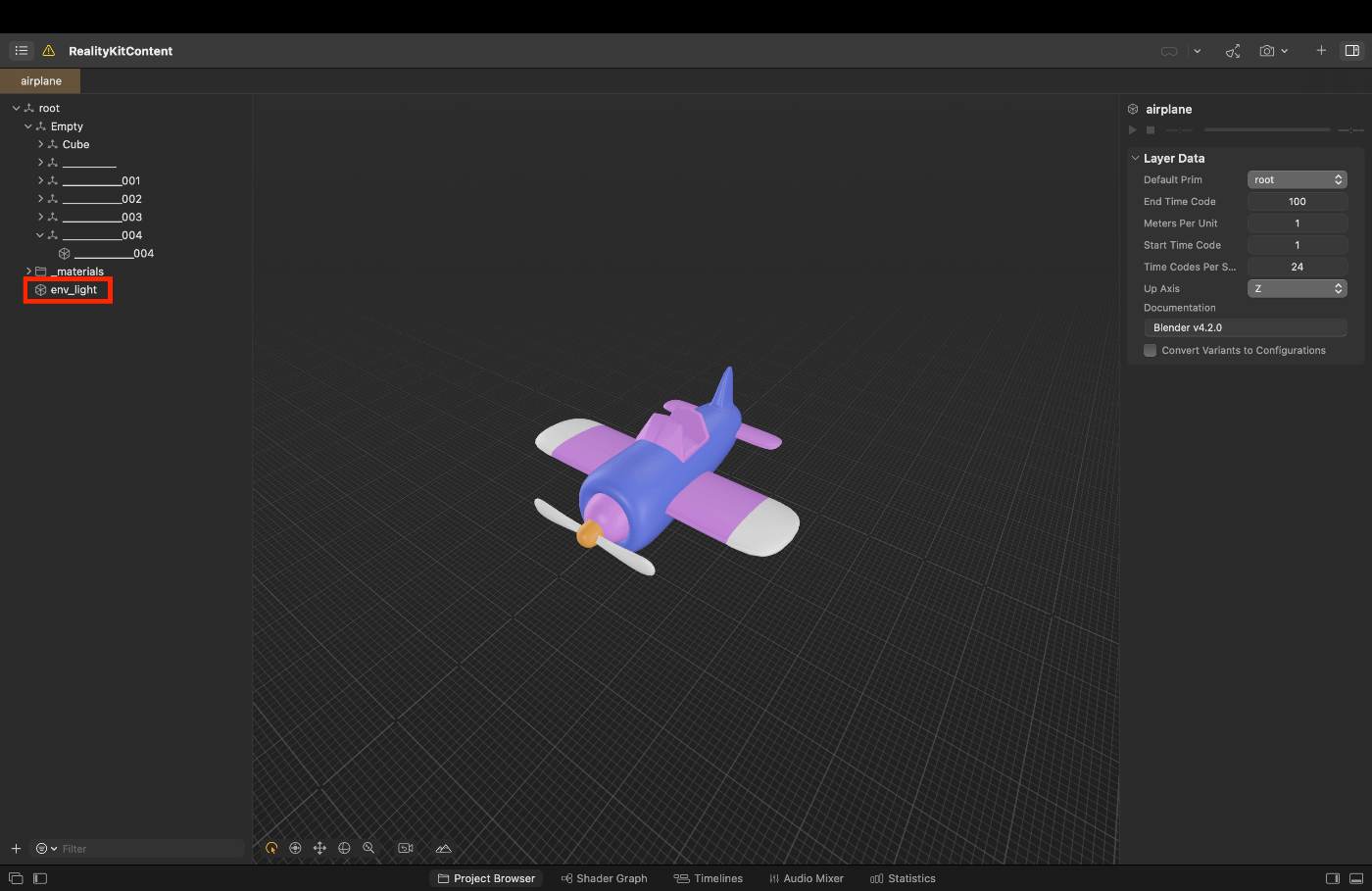Expand the node ending in 002
1372x891 pixels.
tap(40, 199)
